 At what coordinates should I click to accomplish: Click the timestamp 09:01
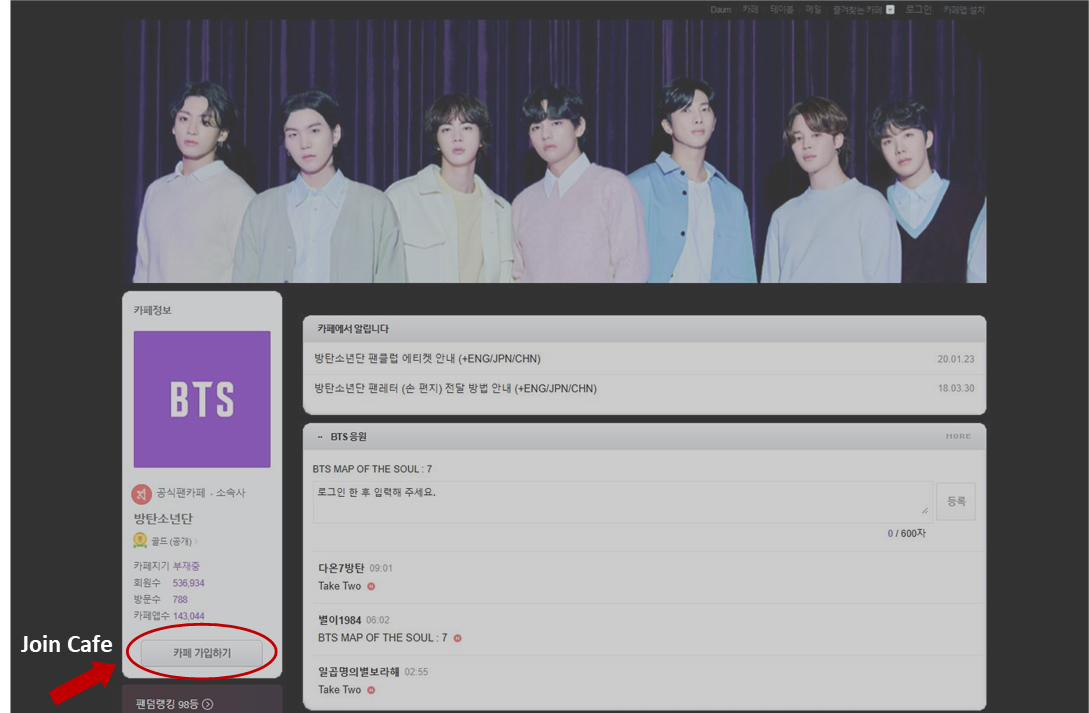tap(381, 568)
